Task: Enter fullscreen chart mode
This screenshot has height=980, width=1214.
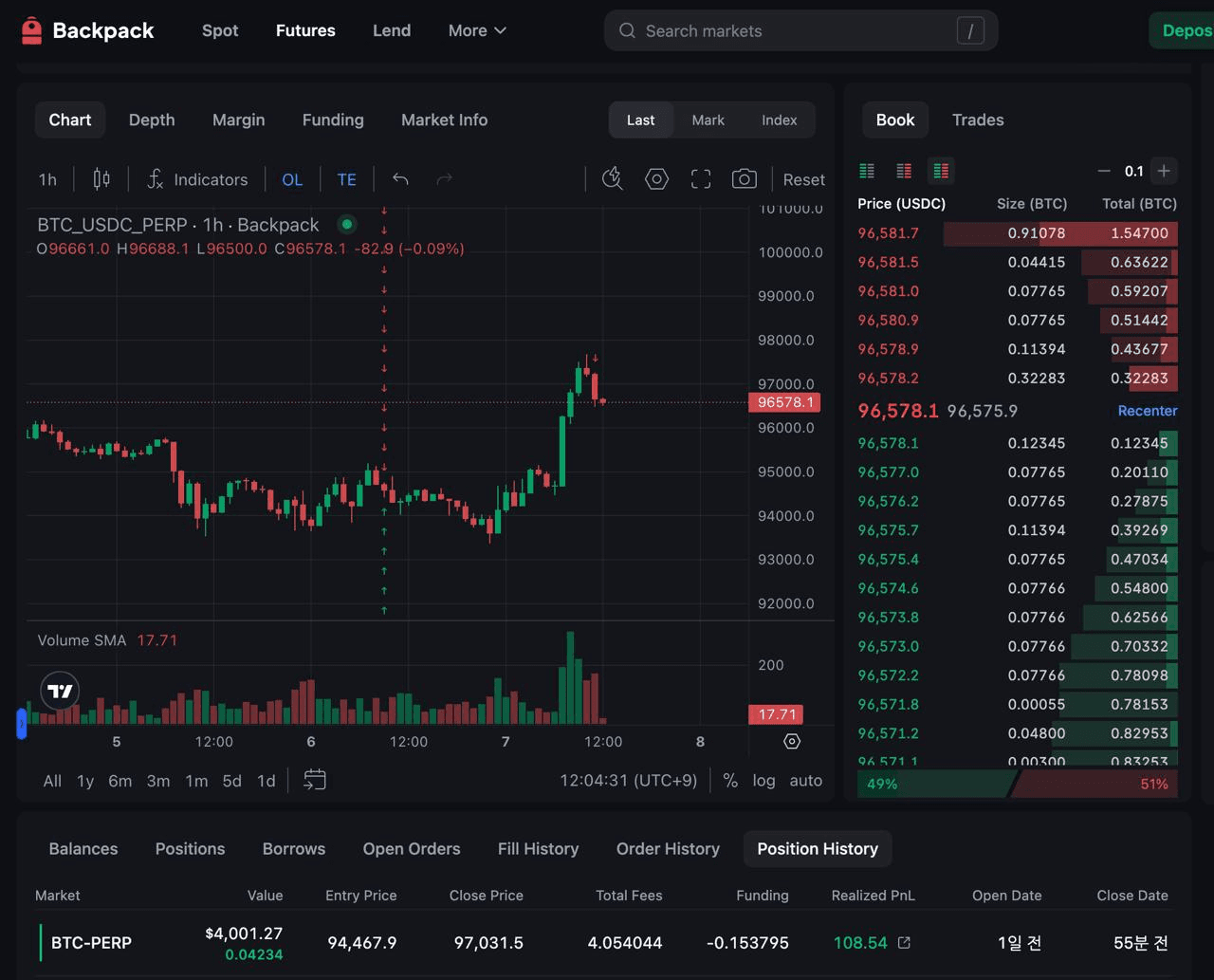Action: tap(701, 179)
